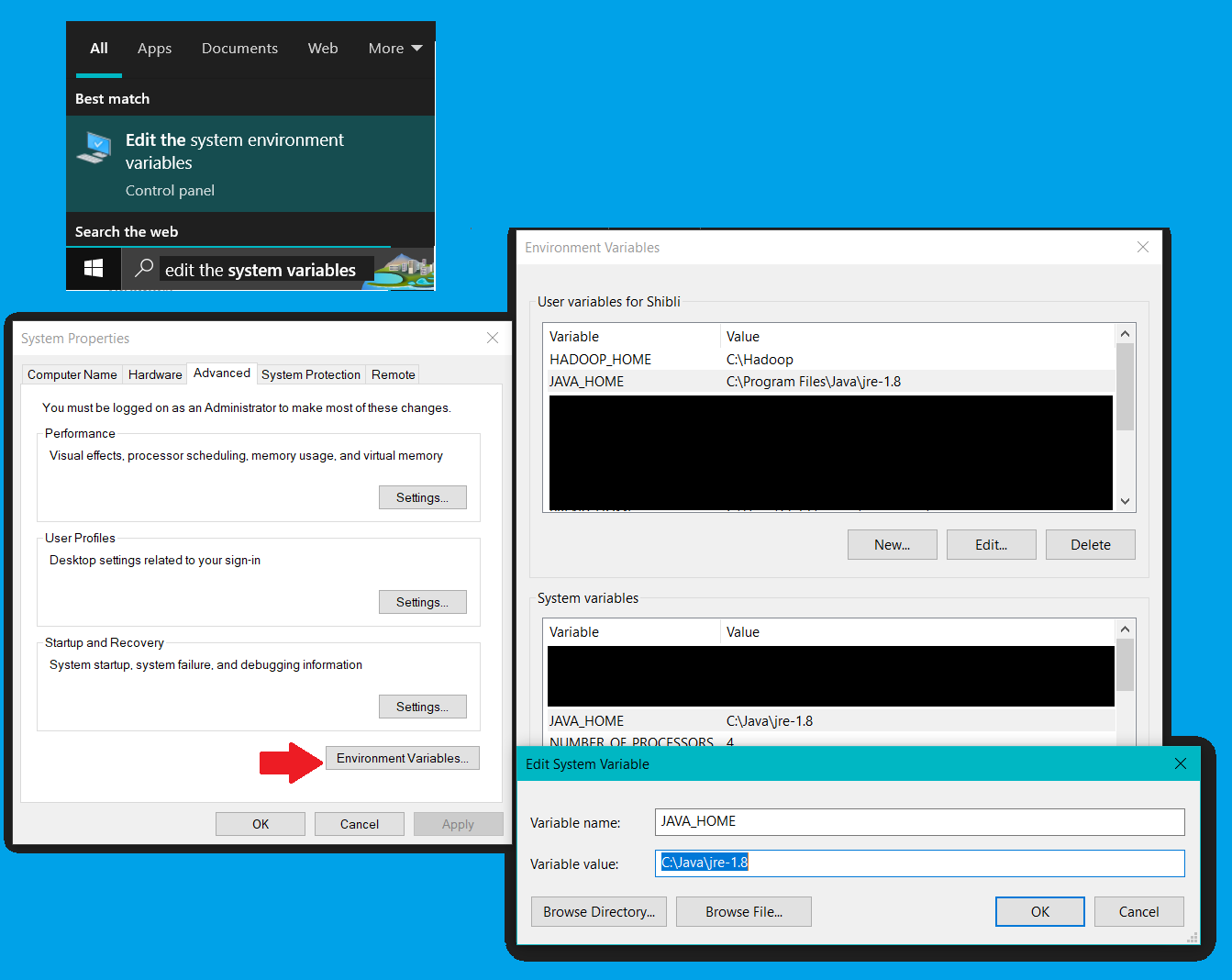Click OK in System Properties

point(261,824)
